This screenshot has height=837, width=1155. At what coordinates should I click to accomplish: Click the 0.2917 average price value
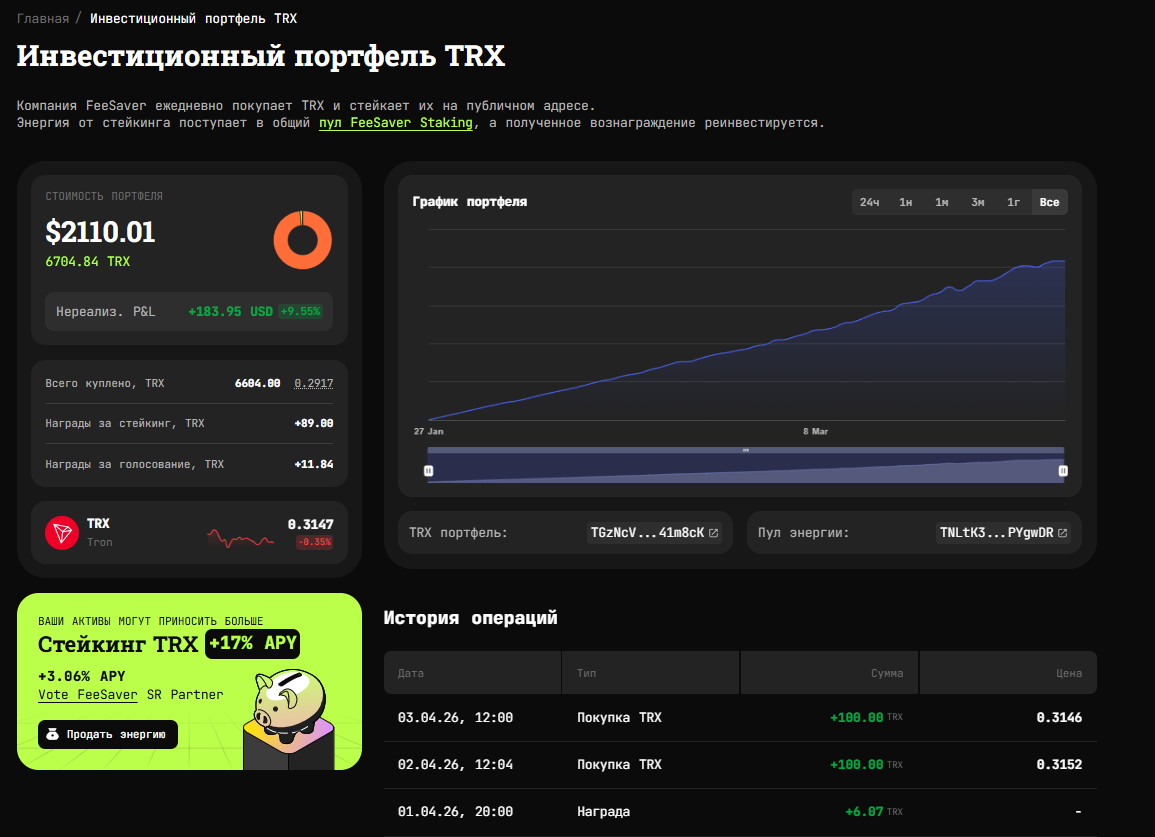(x=313, y=383)
